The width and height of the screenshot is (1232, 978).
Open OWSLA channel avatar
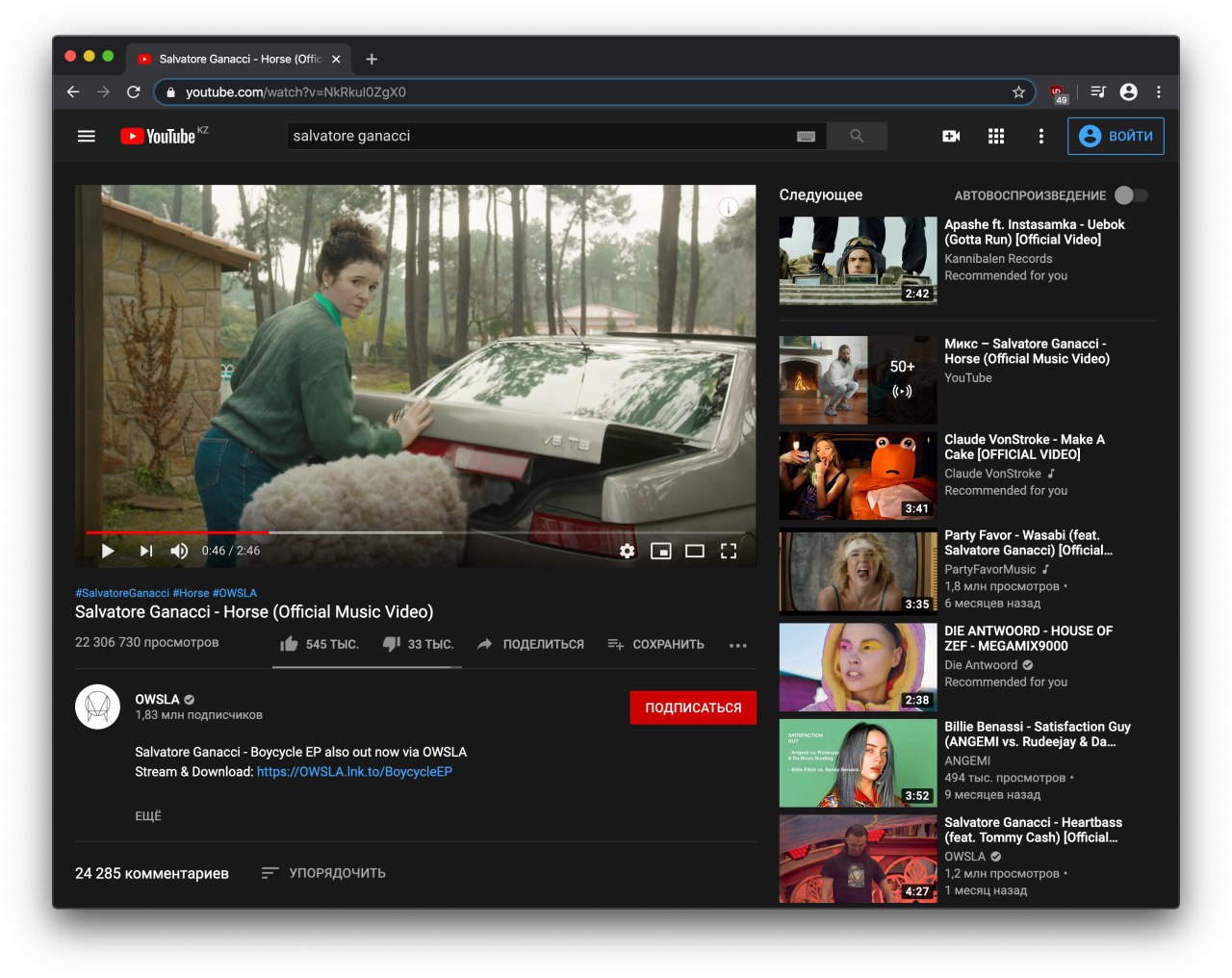tap(97, 707)
